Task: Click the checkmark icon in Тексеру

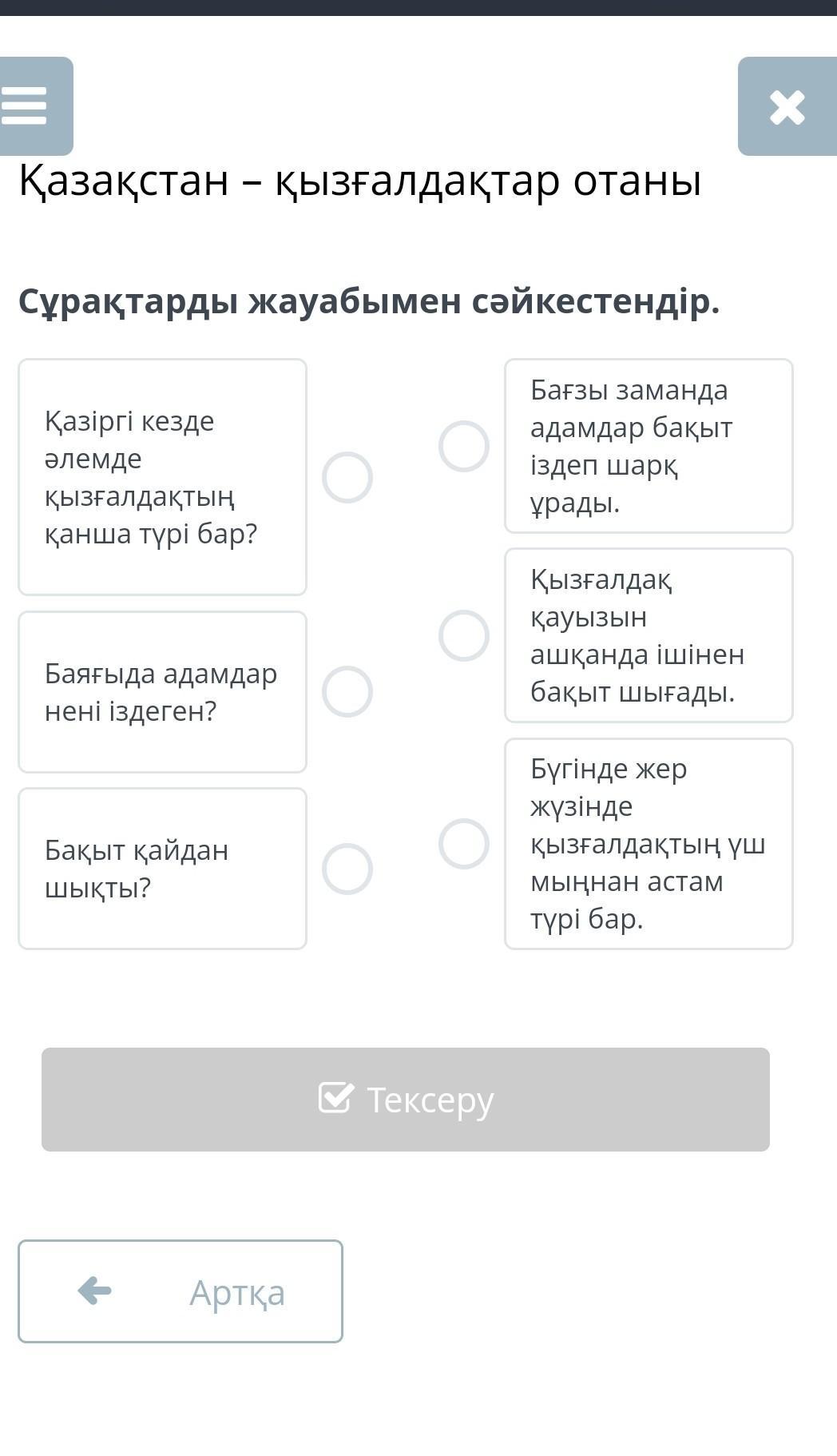Action: click(x=335, y=1098)
